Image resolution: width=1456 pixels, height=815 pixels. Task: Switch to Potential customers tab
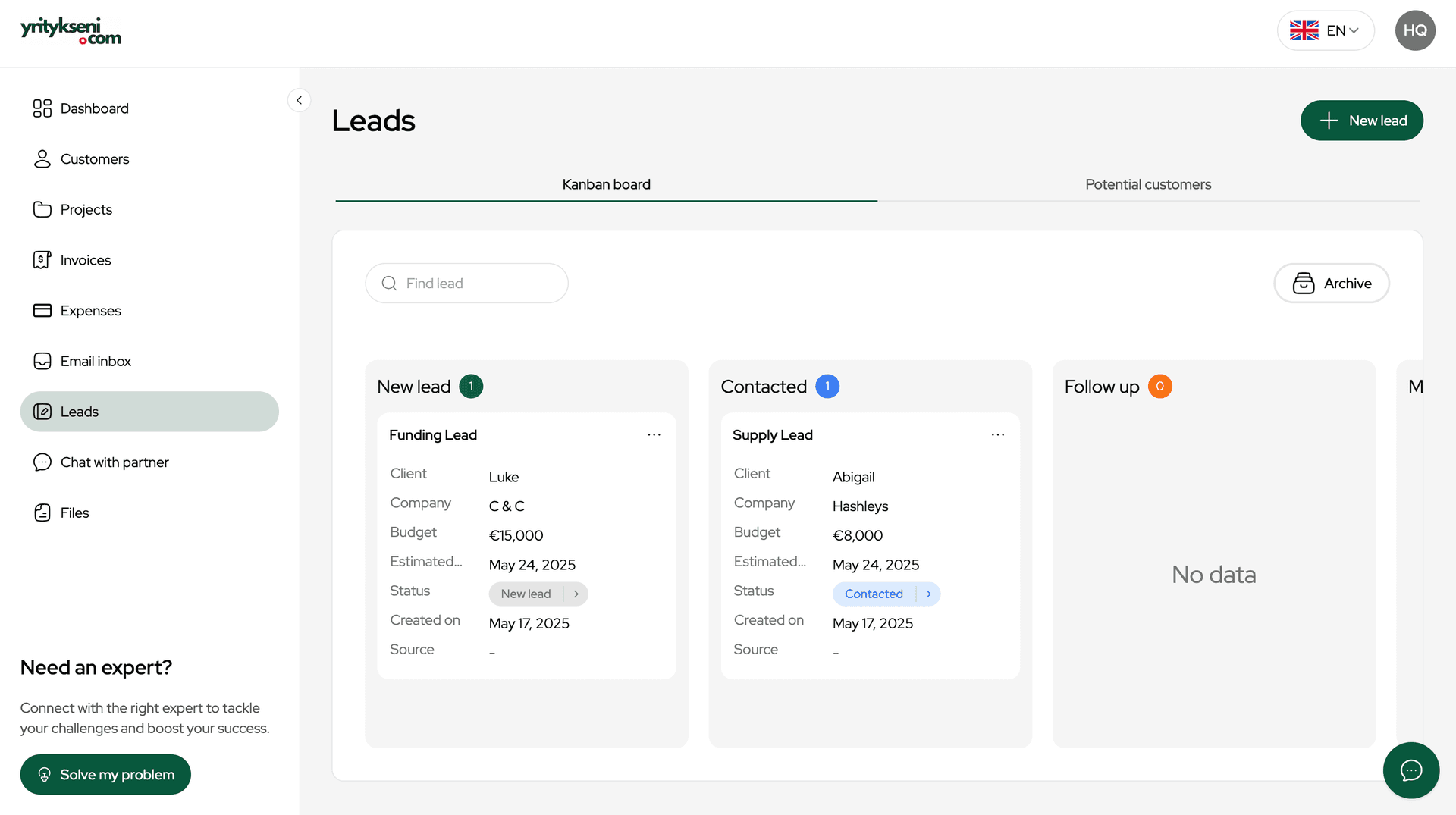click(1147, 184)
